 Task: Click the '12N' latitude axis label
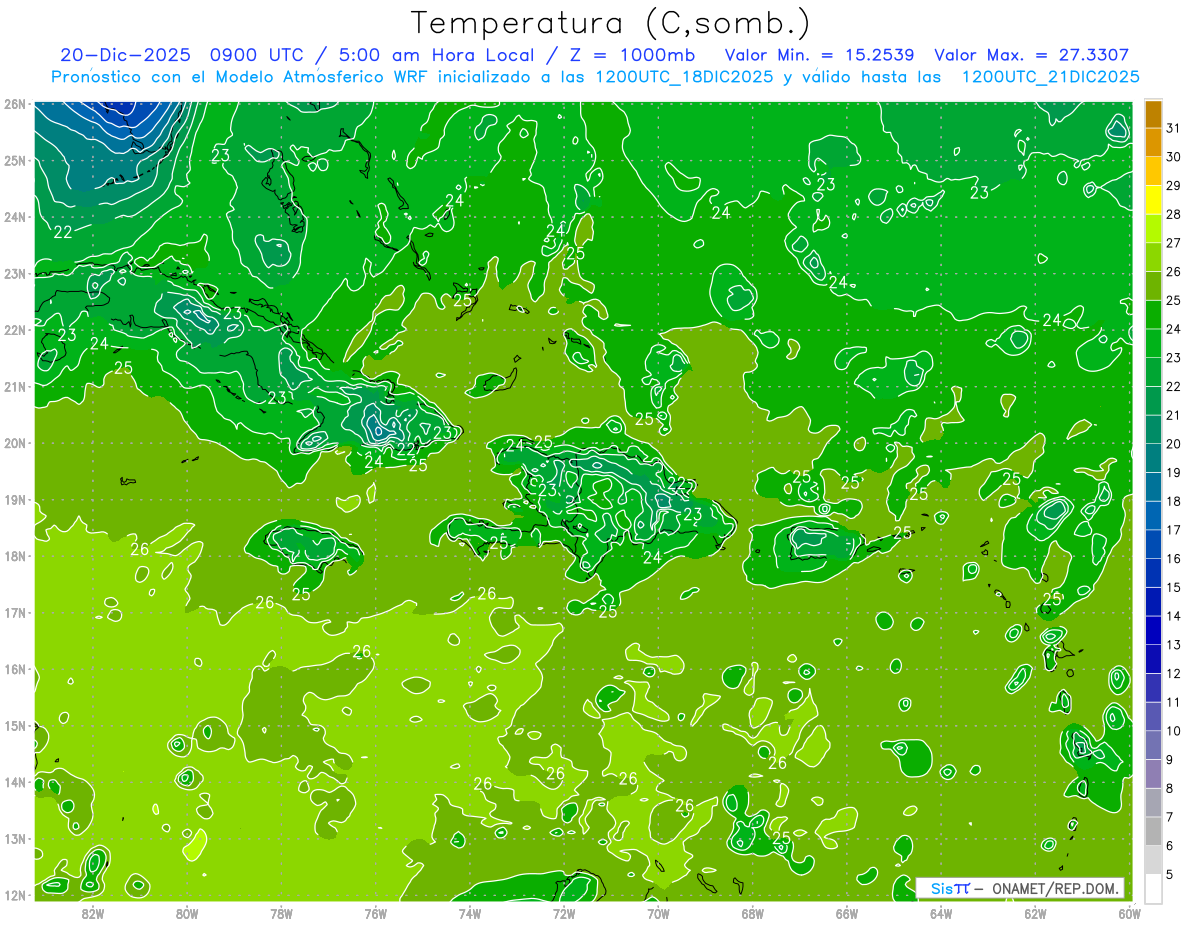pos(15,894)
